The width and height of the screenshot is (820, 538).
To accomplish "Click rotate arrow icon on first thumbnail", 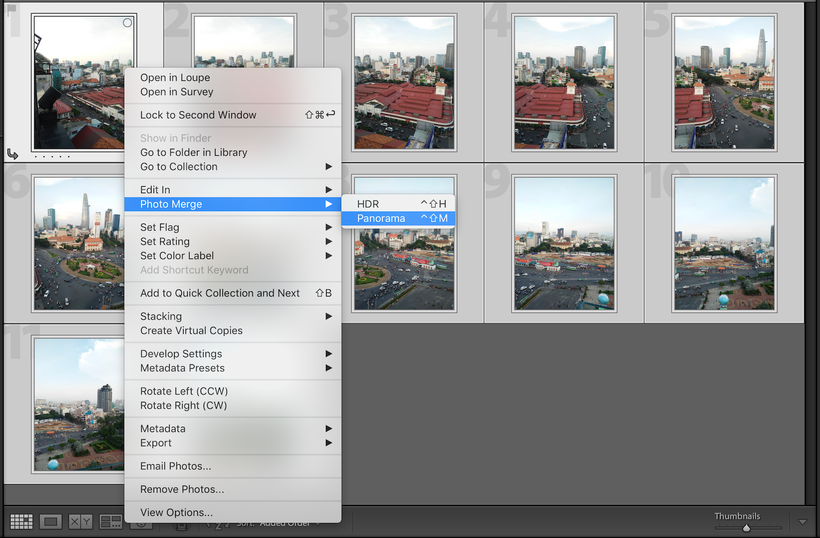I will click(x=13, y=154).
